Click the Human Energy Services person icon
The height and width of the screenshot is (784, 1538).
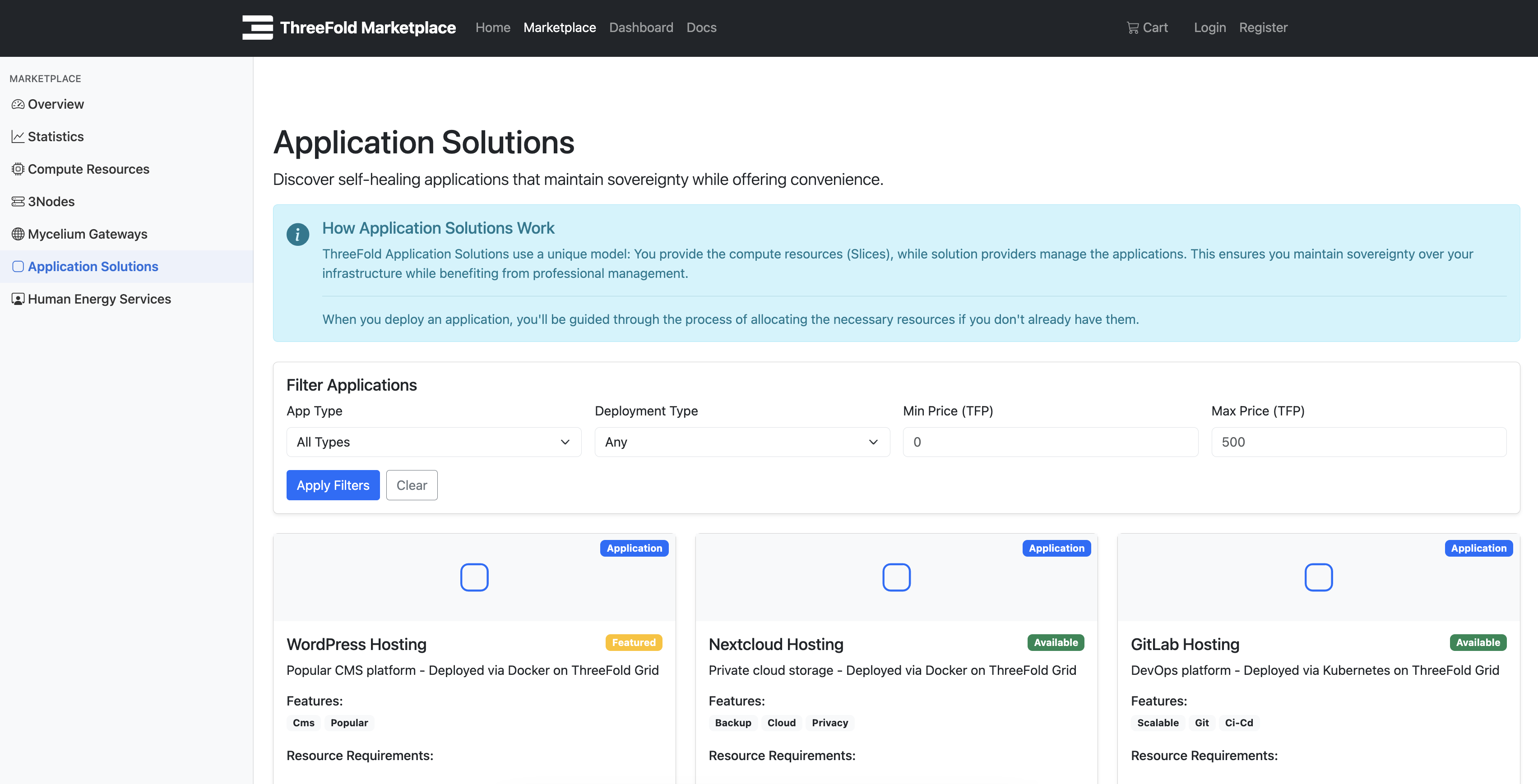coord(18,299)
